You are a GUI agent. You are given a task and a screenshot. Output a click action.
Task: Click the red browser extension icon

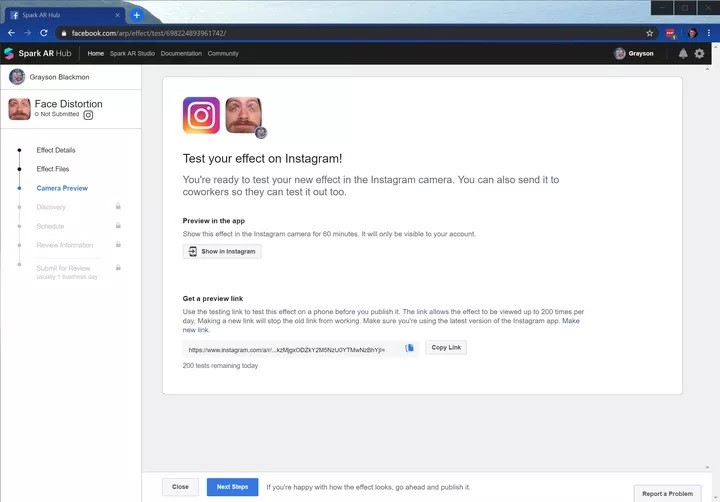(x=670, y=34)
